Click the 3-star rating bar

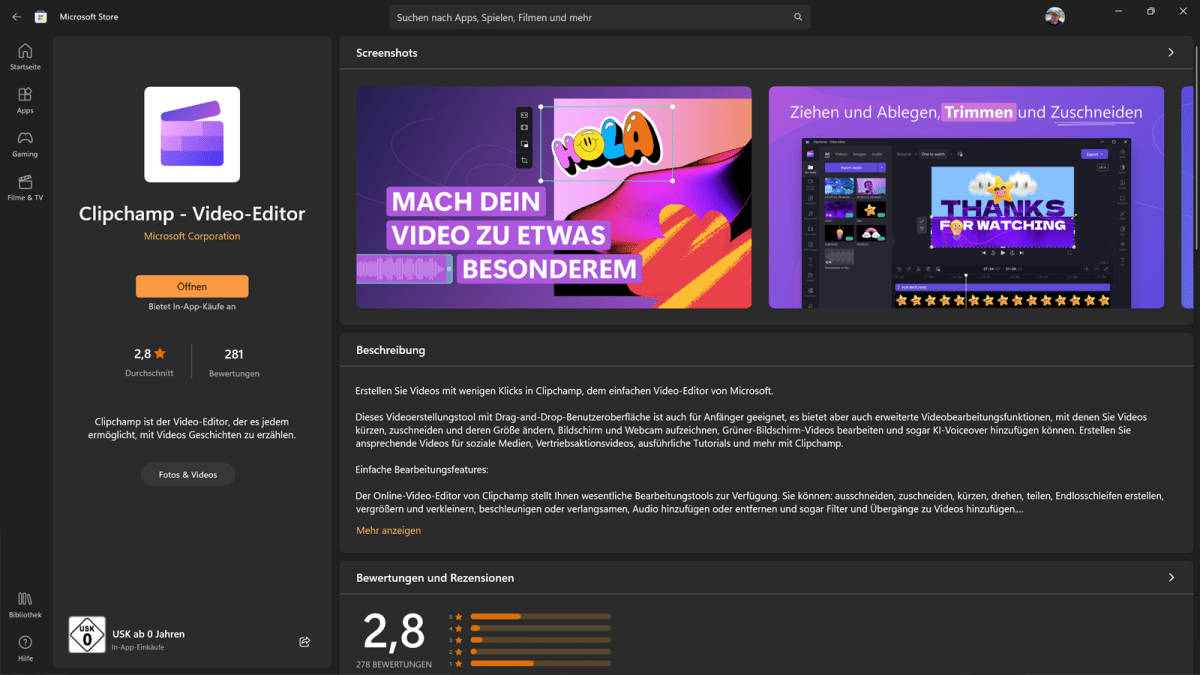tap(540, 639)
